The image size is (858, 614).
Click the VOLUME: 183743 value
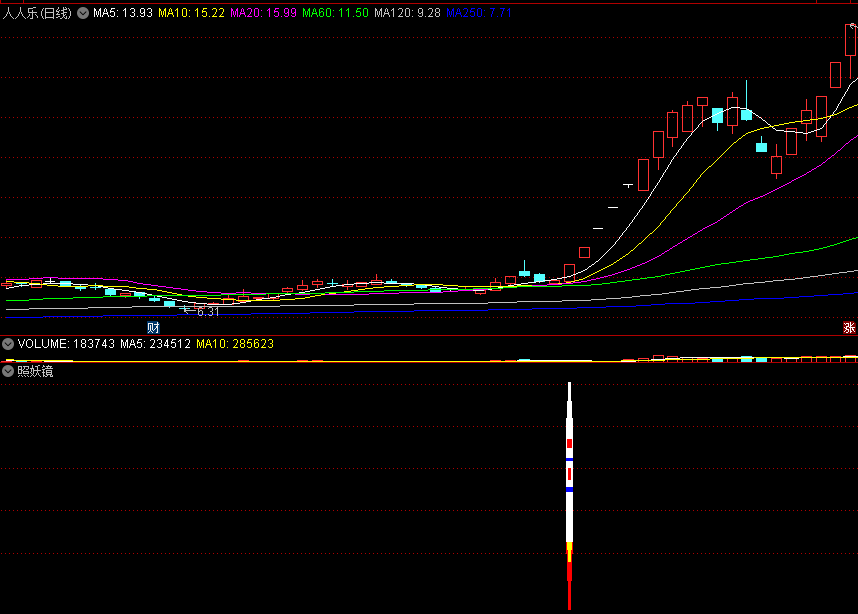[x=66, y=344]
